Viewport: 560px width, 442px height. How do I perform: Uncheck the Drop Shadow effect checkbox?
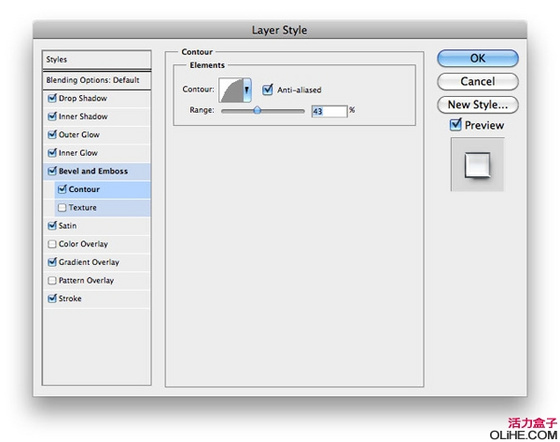[x=52, y=97]
